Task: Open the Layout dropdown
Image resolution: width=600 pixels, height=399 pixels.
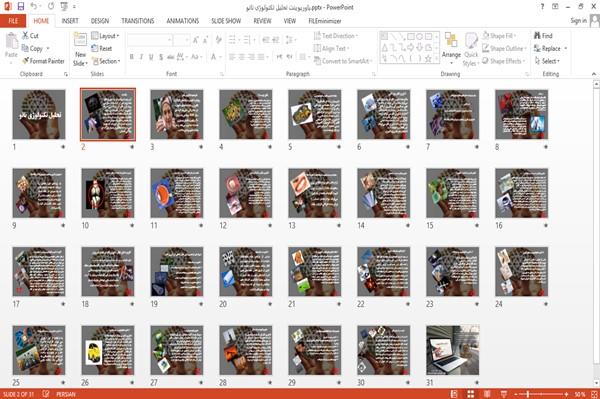Action: click(x=105, y=36)
